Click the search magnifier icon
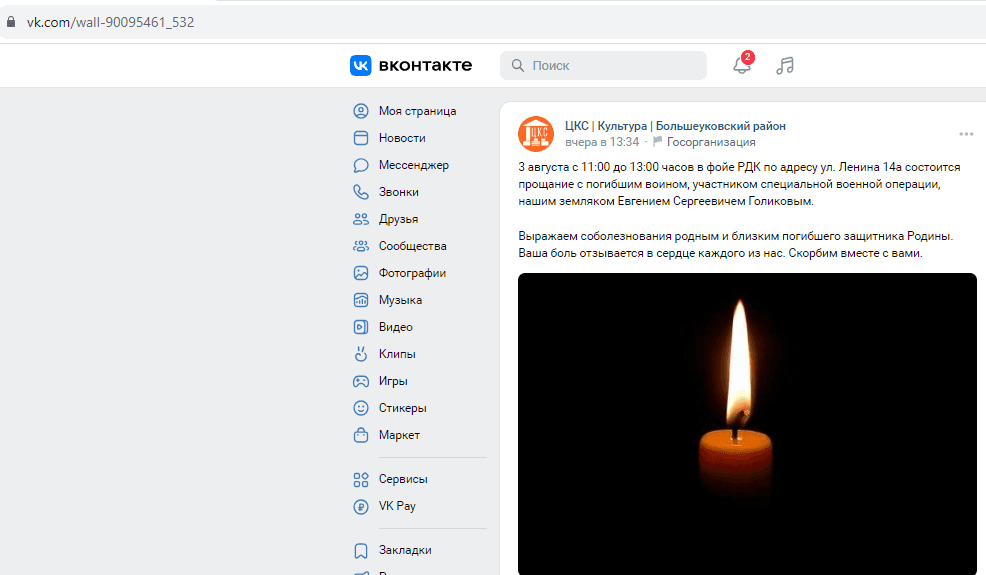 pos(518,65)
